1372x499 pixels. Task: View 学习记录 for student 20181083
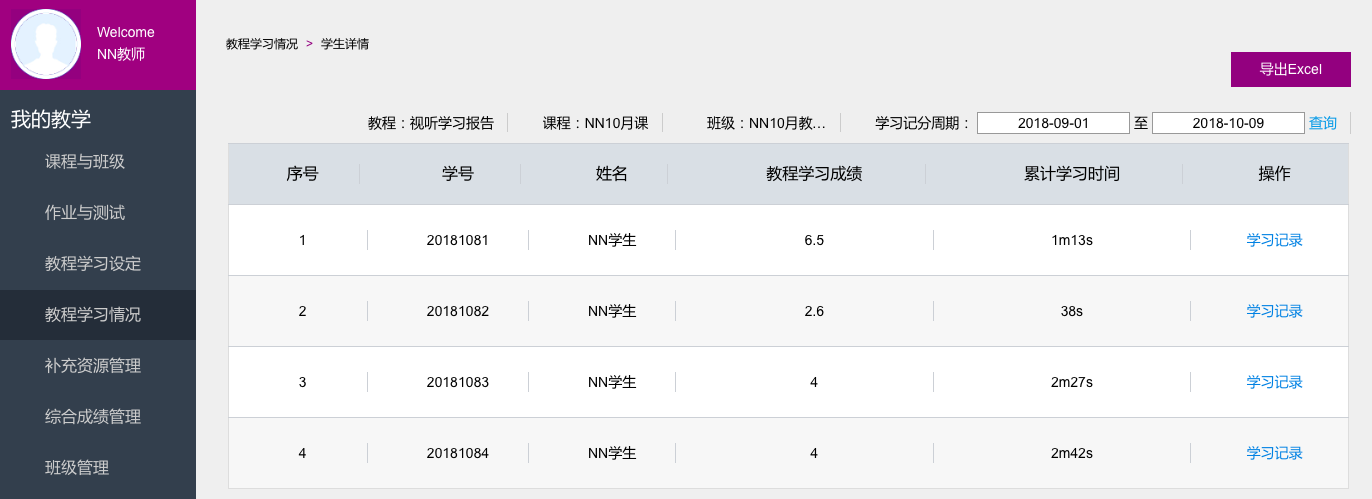(1274, 382)
